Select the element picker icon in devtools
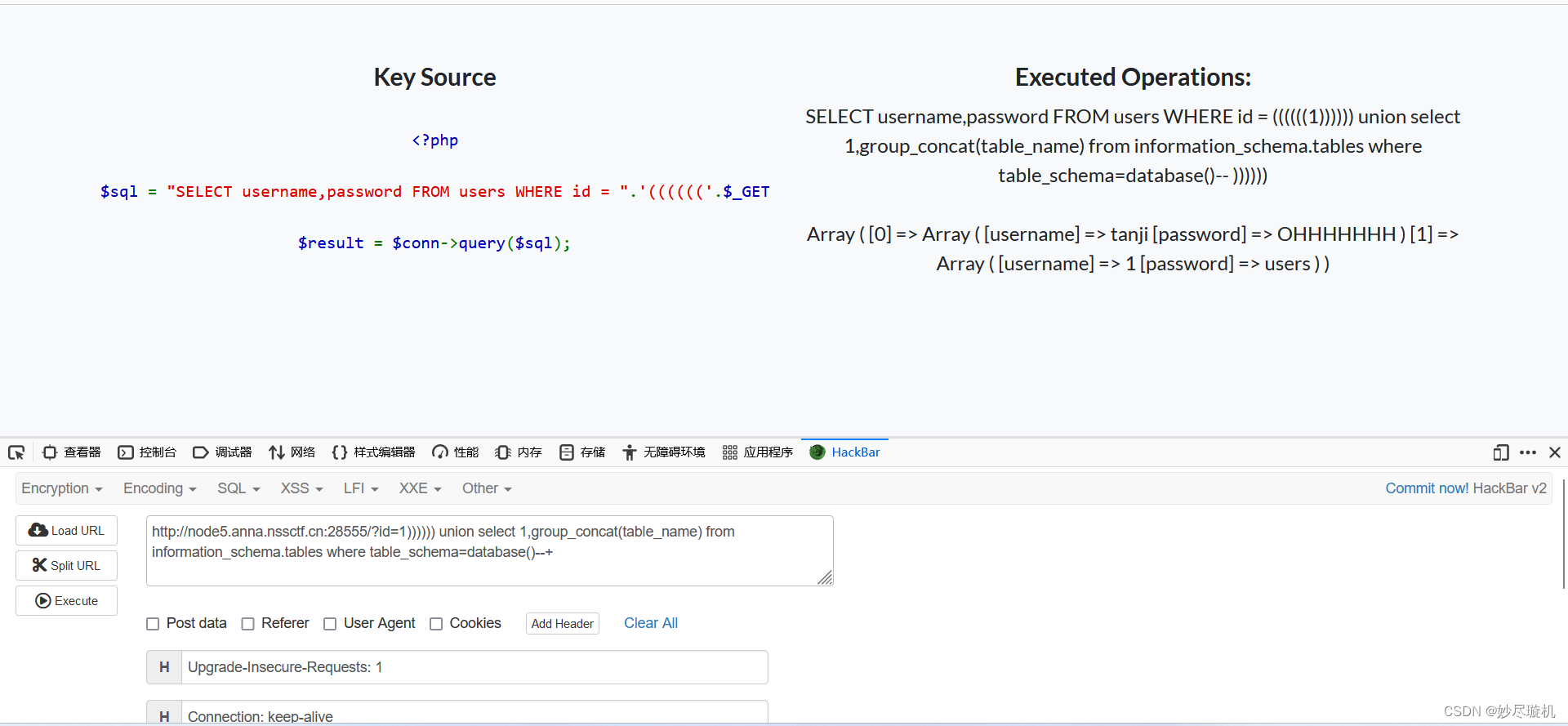The height and width of the screenshot is (726, 1568). point(16,452)
